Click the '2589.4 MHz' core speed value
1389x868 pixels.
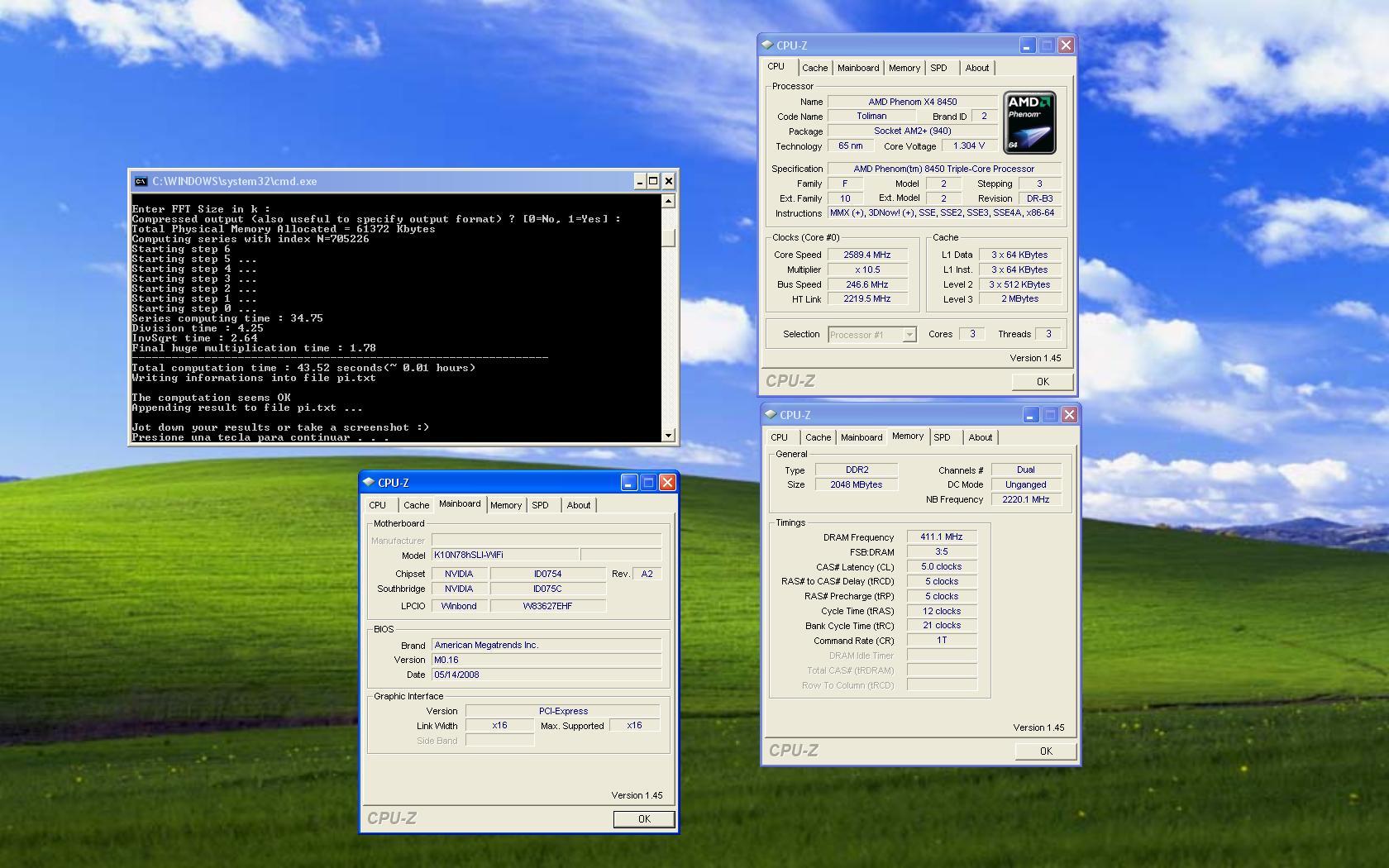866,255
